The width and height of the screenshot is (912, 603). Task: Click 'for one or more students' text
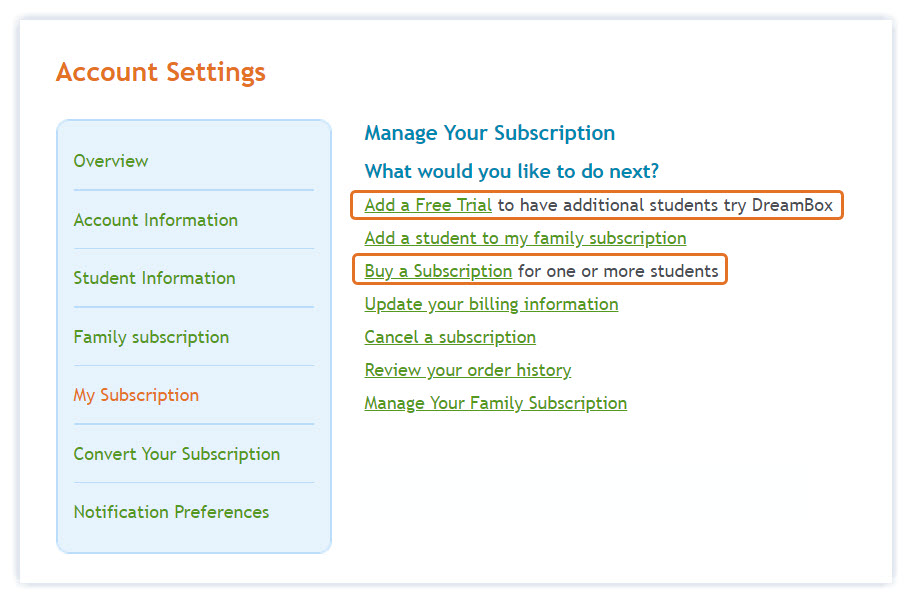[x=618, y=271]
